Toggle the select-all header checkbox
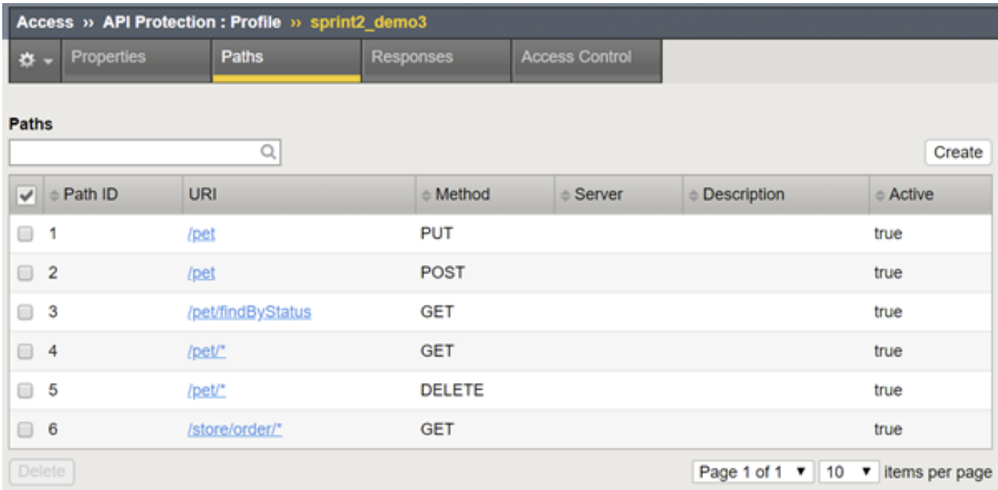 pos(26,196)
